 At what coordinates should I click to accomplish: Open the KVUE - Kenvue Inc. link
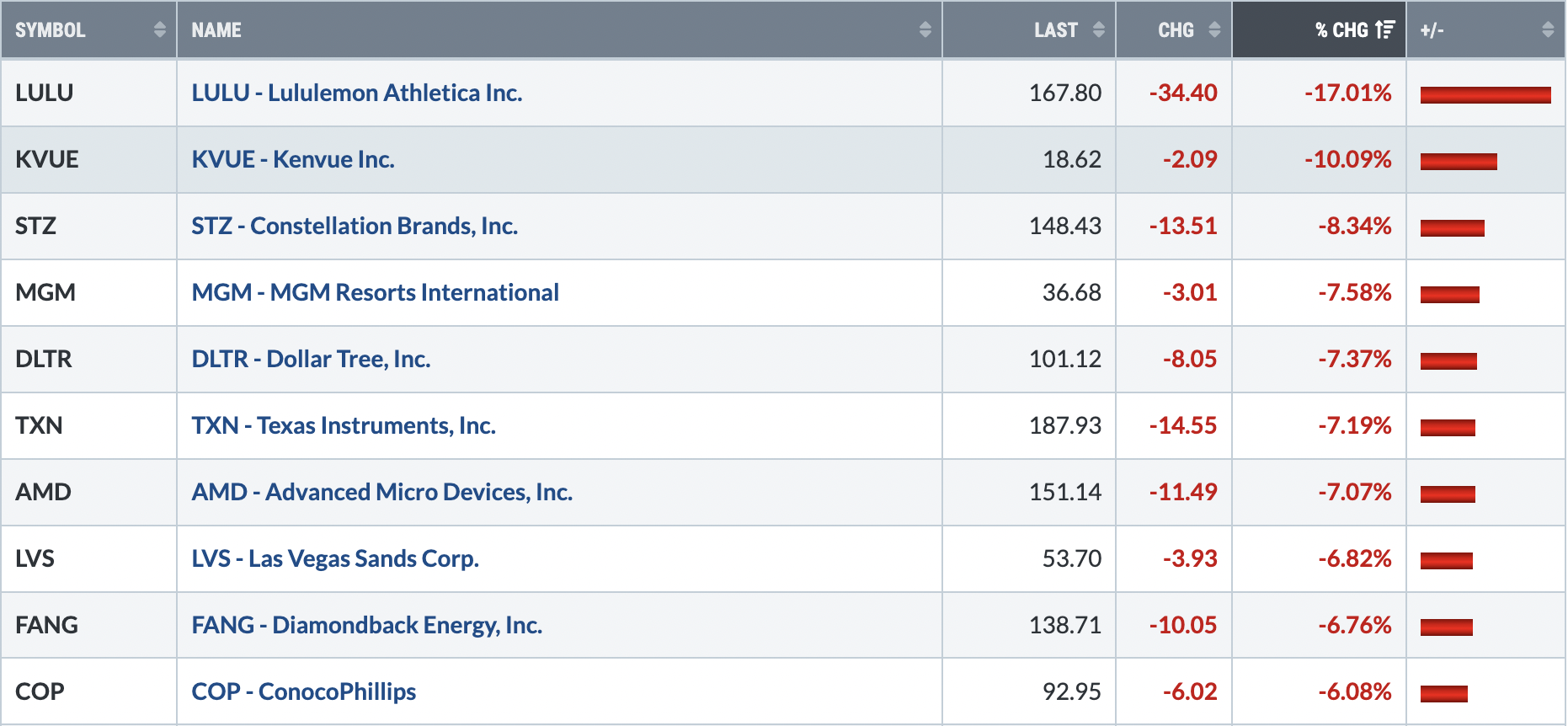(x=293, y=159)
